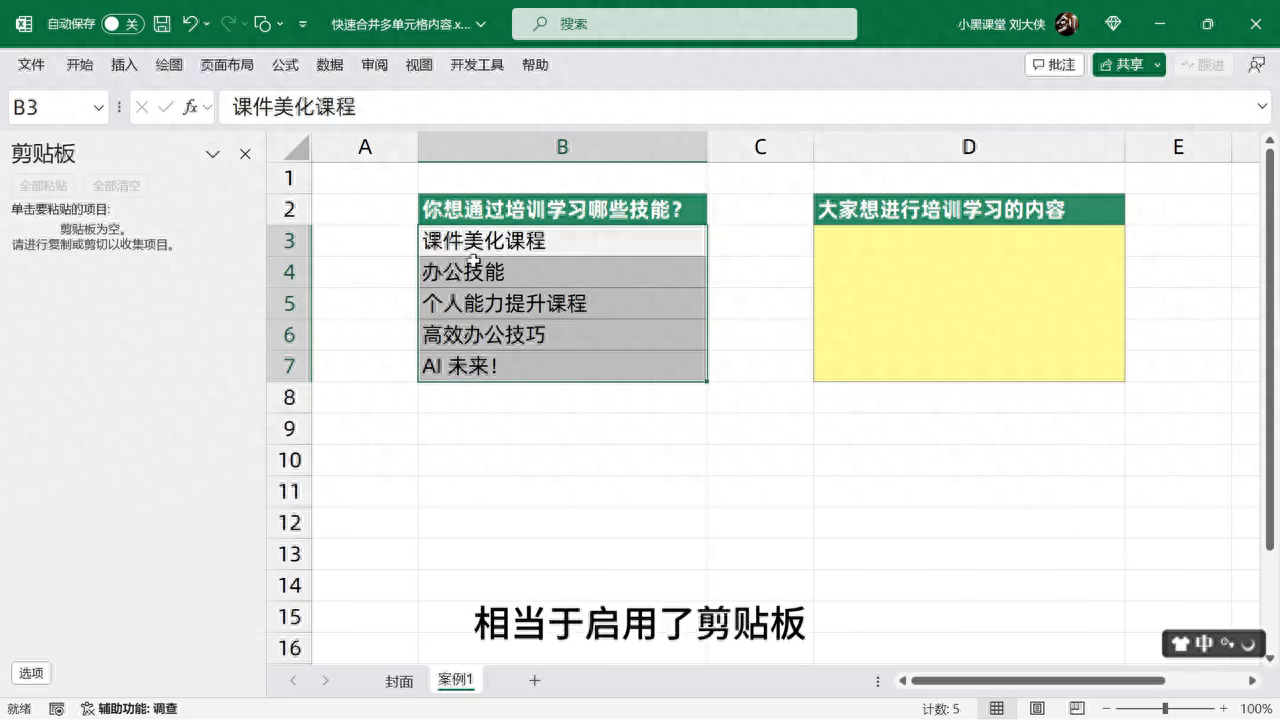Click the previous sheet navigation arrow

coord(293,681)
